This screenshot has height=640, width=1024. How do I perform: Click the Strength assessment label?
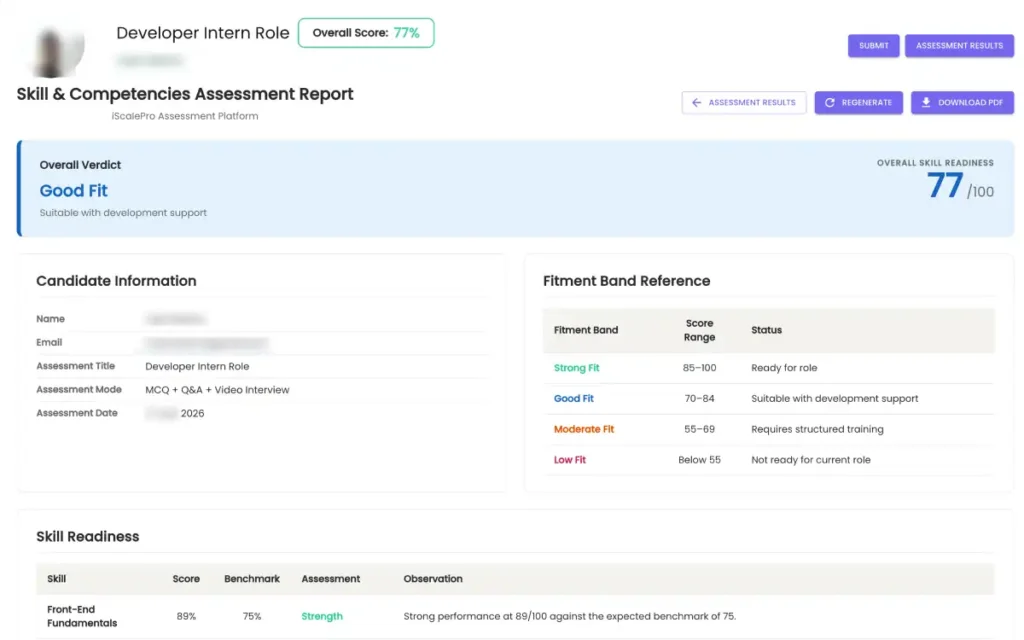click(322, 616)
